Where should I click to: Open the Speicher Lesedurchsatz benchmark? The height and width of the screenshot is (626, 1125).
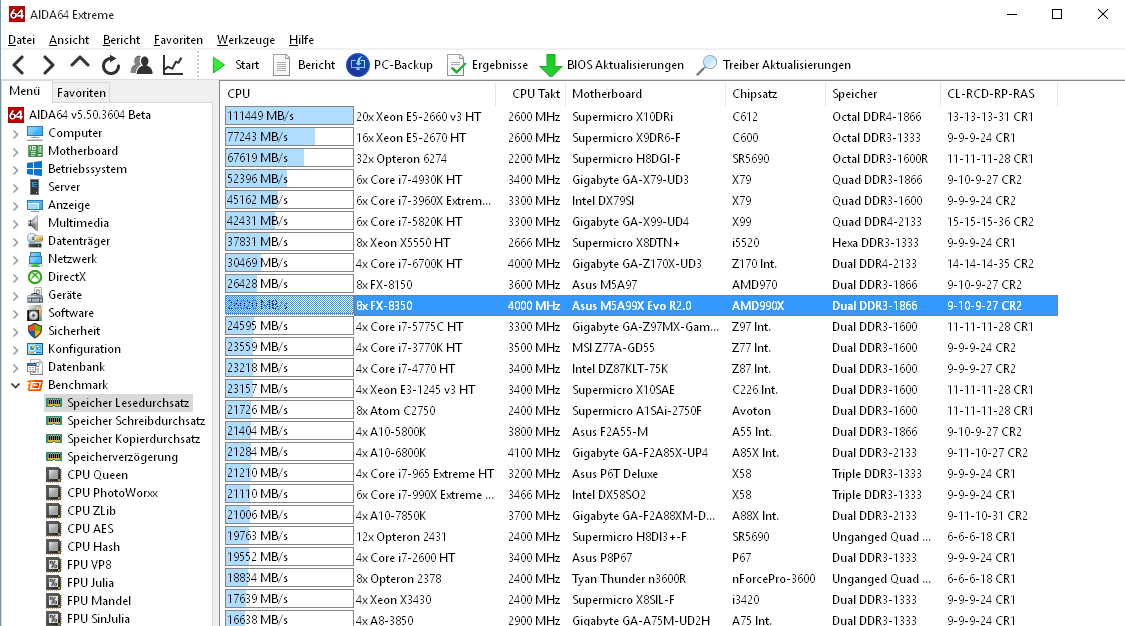tap(118, 403)
